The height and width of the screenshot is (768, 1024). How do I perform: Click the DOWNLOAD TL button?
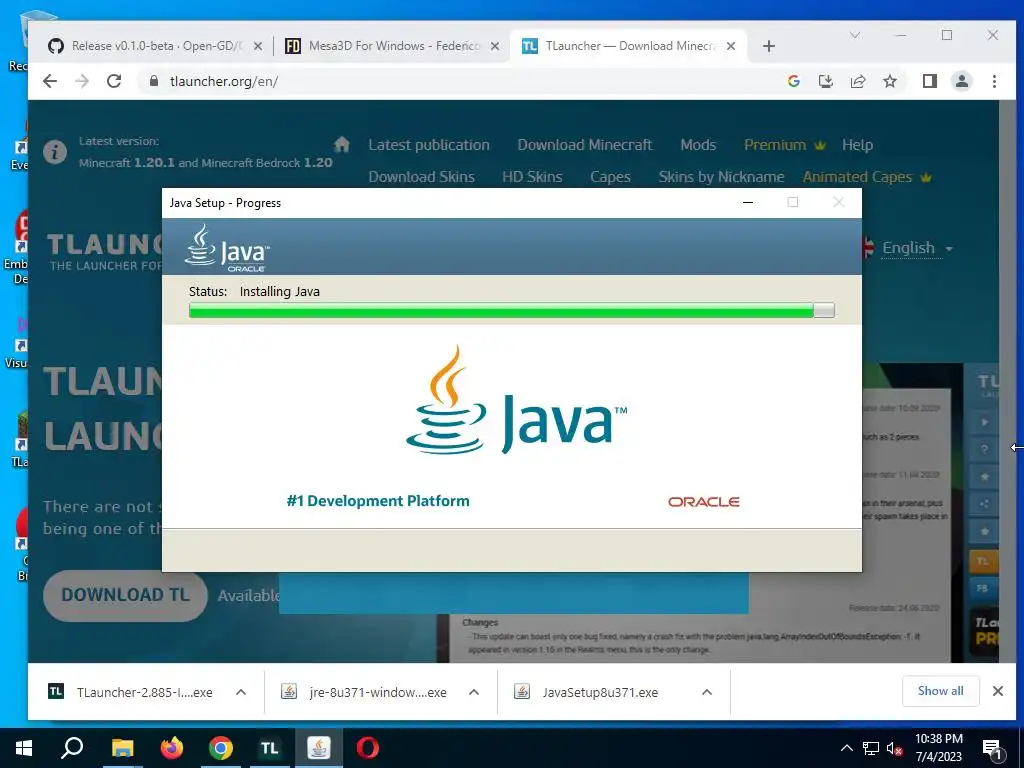tap(125, 595)
